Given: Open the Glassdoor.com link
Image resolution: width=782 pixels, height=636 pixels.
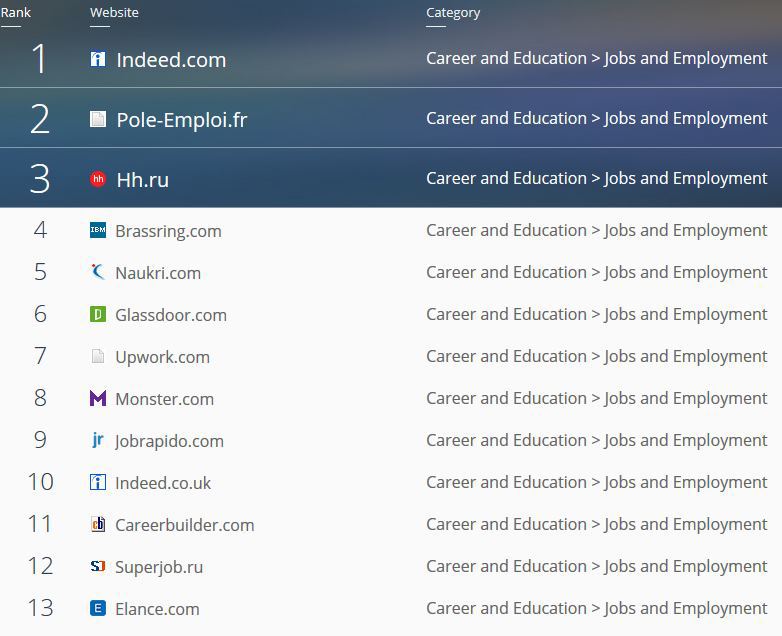Looking at the screenshot, I should point(171,315).
